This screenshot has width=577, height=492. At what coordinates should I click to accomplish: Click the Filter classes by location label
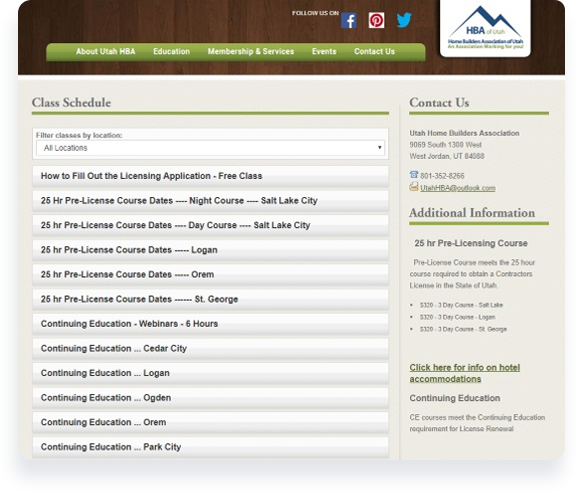[79, 135]
